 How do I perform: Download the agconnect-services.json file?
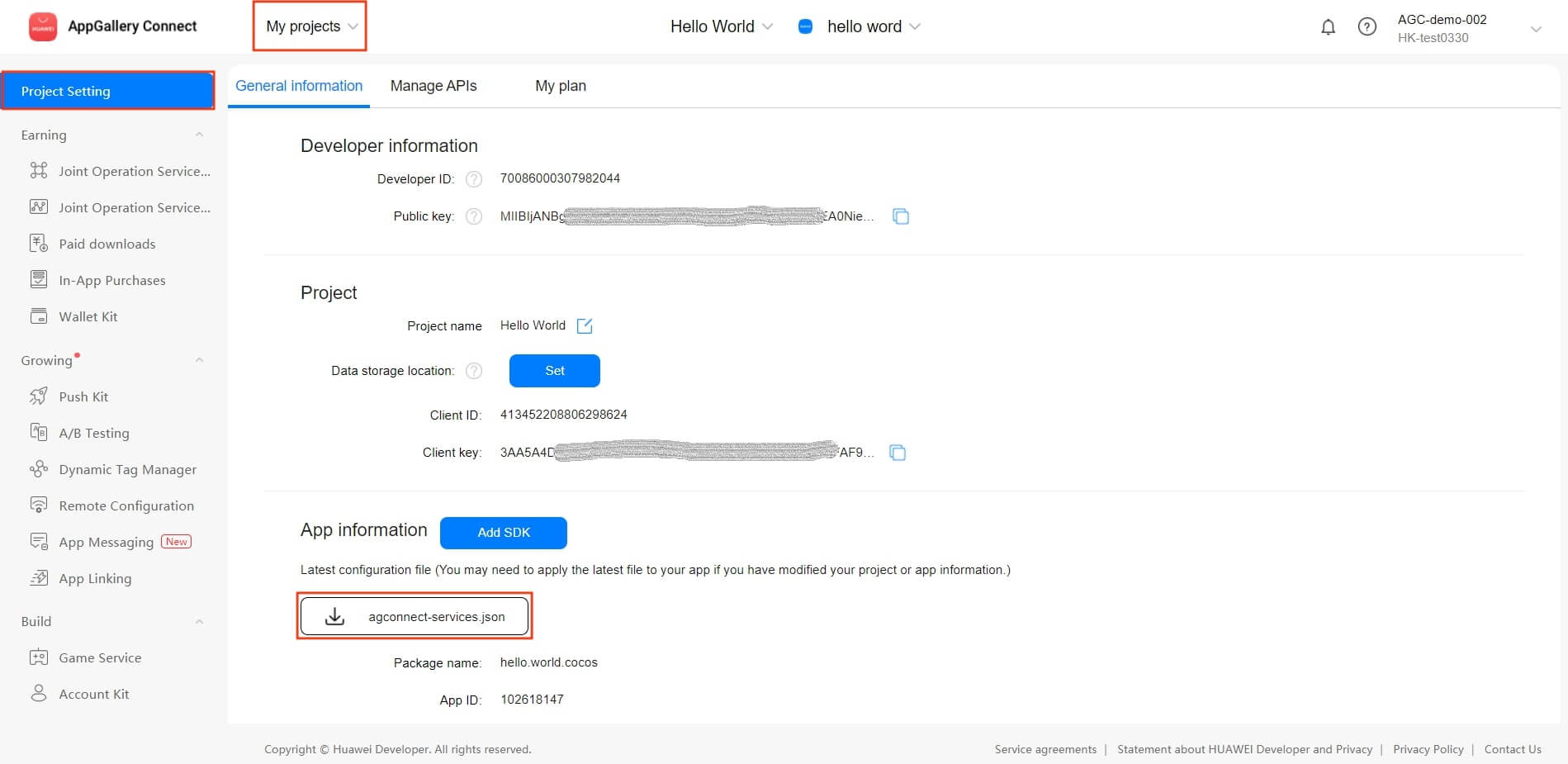[x=415, y=617]
